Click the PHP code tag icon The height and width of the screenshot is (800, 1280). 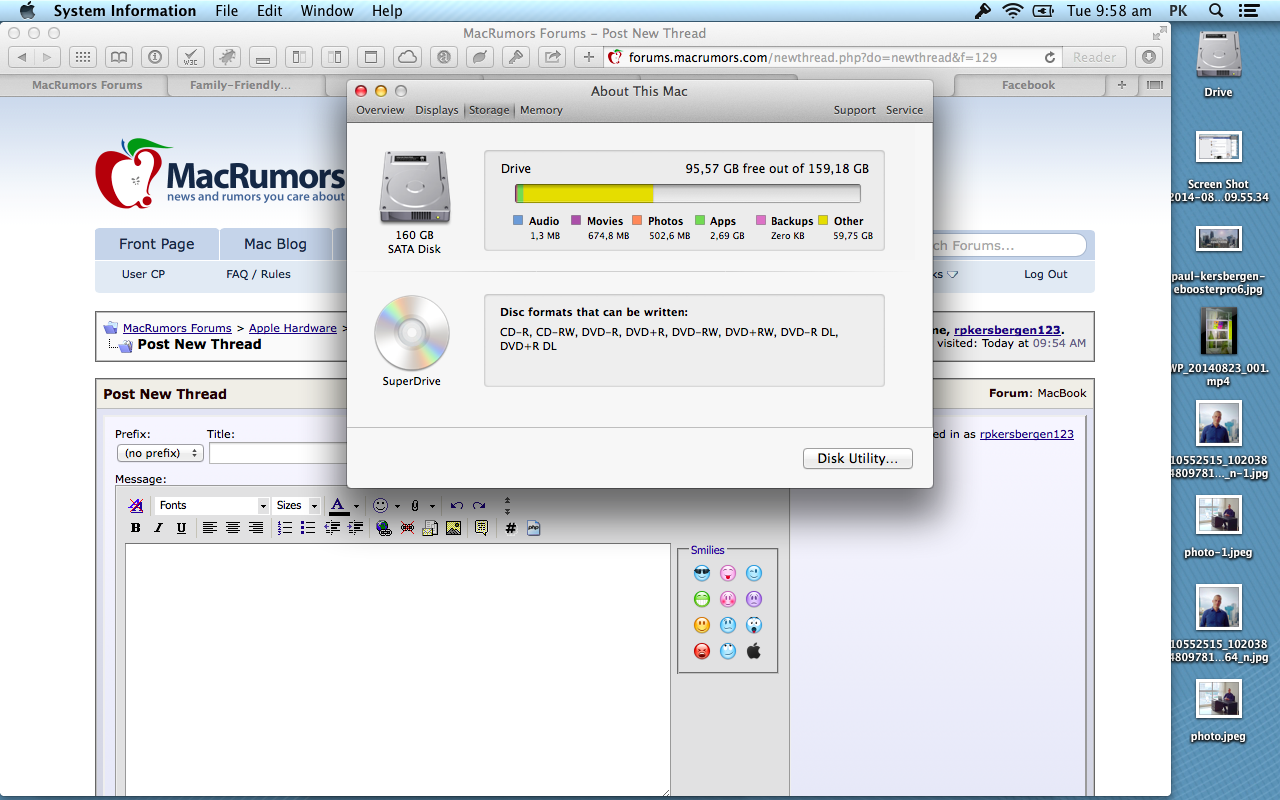click(534, 528)
